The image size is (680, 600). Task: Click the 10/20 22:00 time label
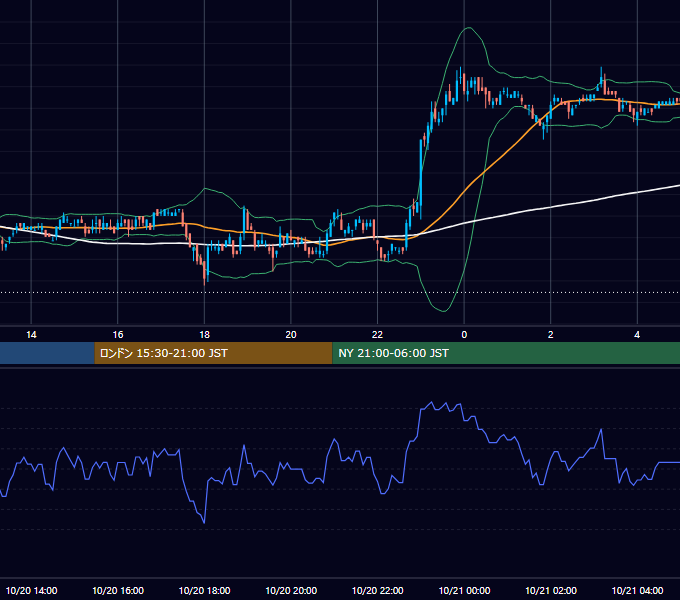point(377,590)
